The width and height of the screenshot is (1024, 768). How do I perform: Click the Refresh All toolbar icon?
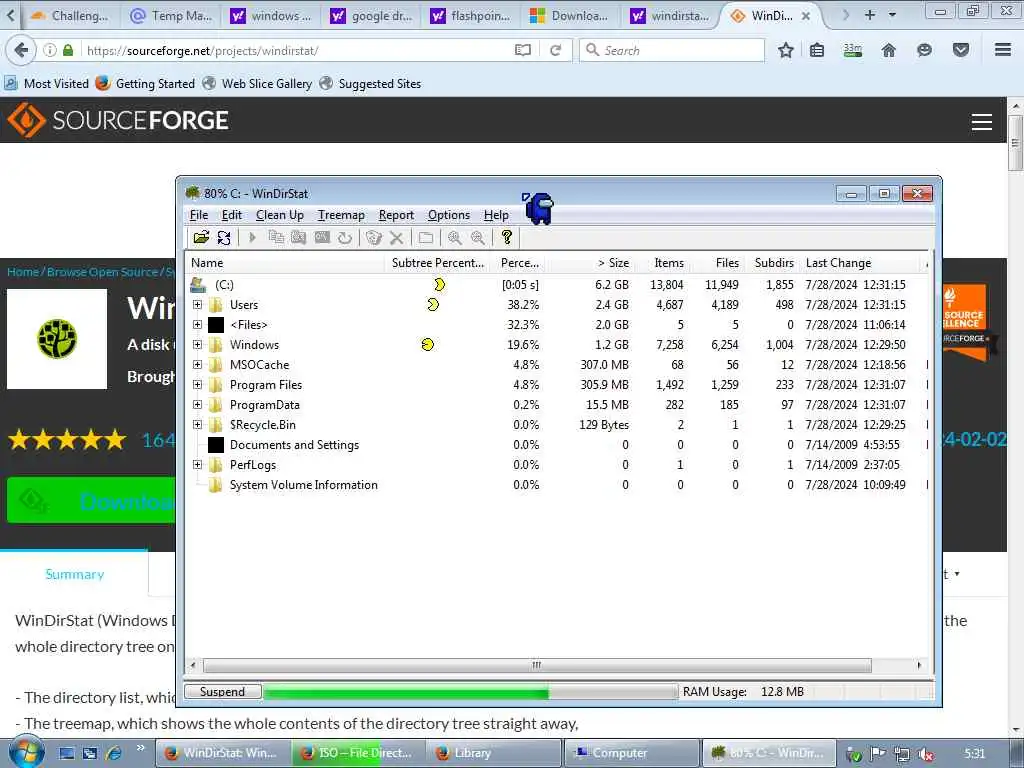224,237
